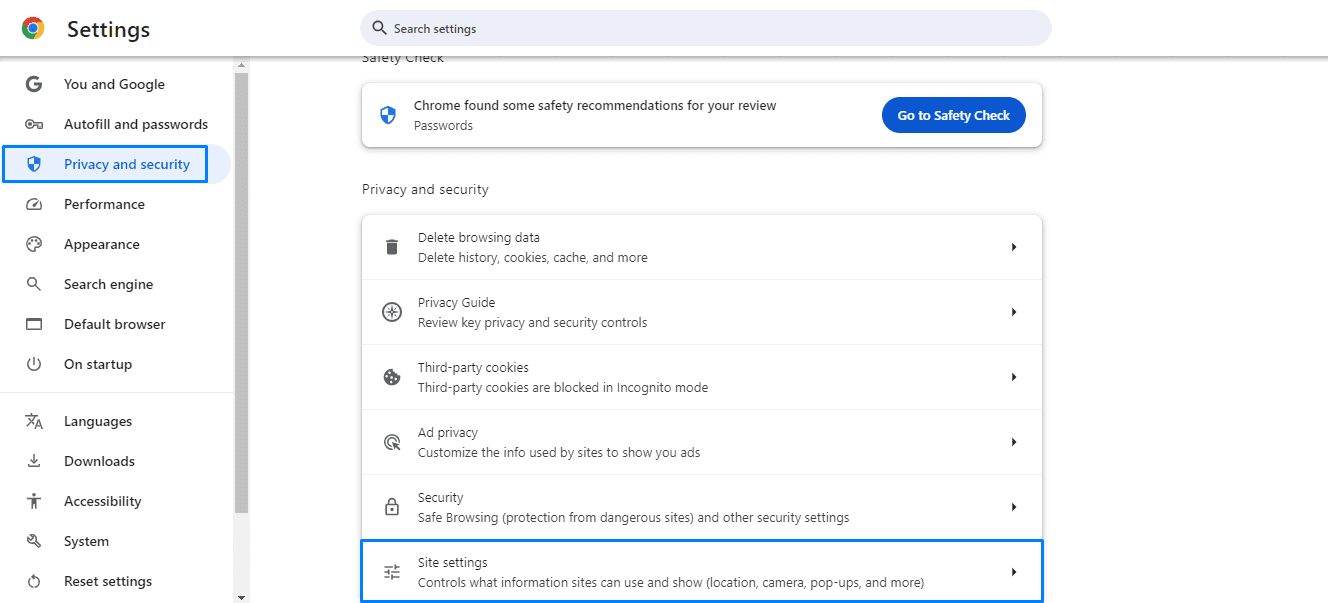1328x603 pixels.
Task: Go to Search engine settings
Action: [108, 284]
